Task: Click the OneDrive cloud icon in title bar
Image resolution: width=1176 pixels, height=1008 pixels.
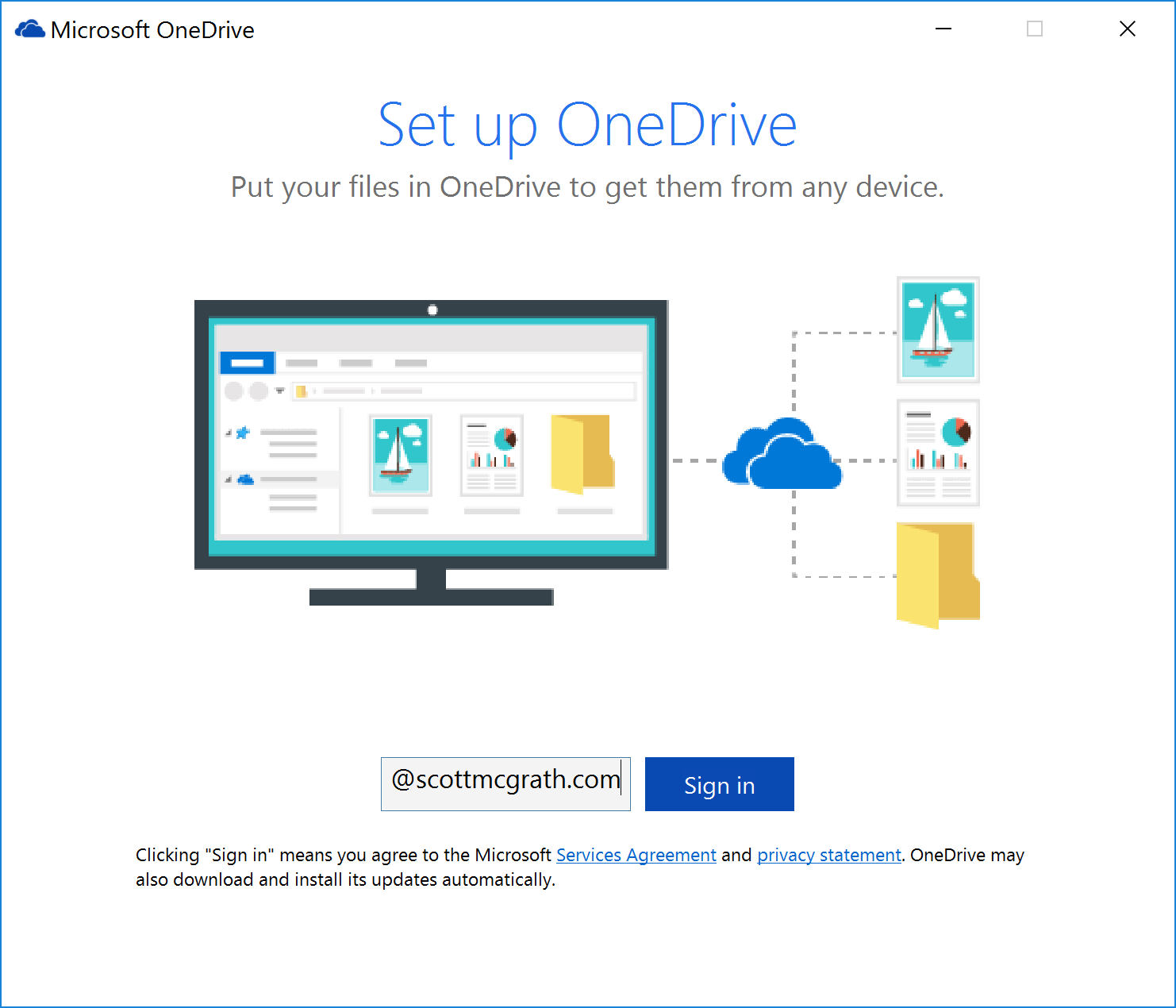Action: tap(30, 29)
